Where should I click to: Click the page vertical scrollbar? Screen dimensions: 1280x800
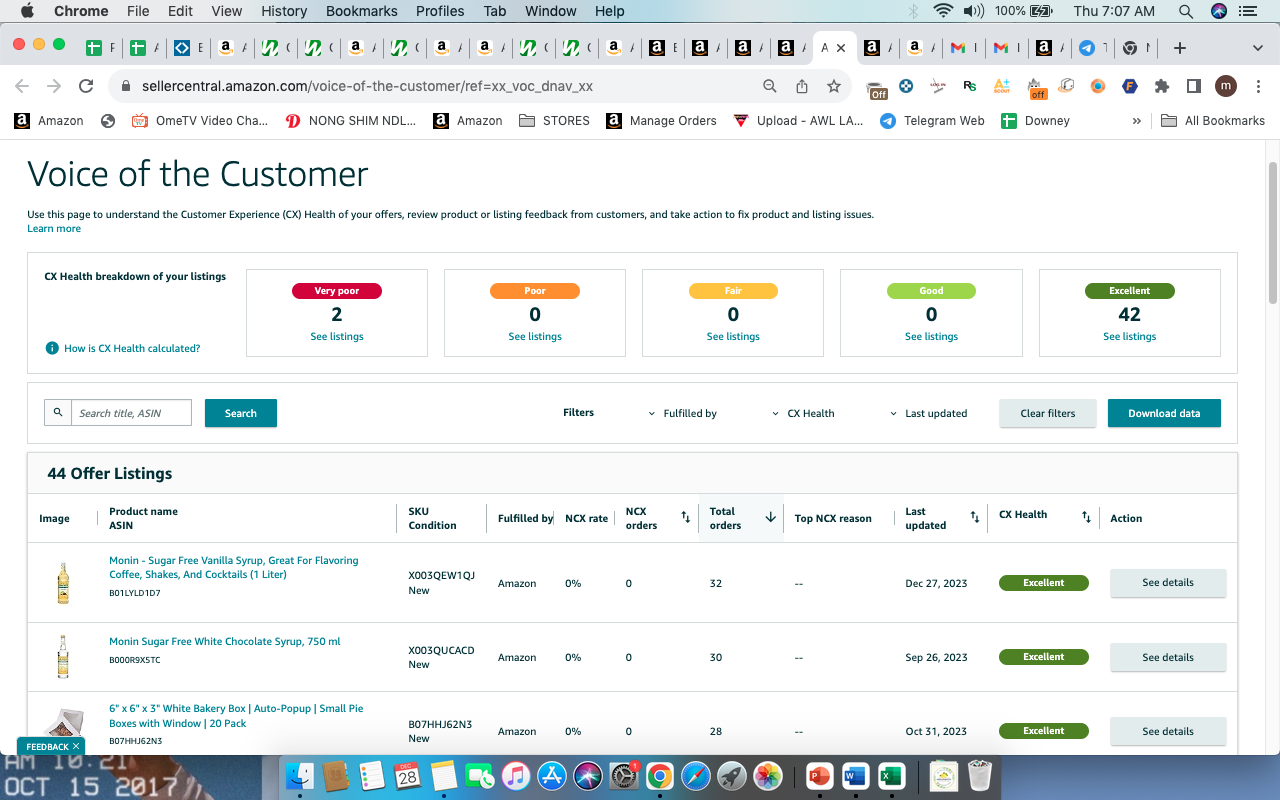click(1273, 232)
